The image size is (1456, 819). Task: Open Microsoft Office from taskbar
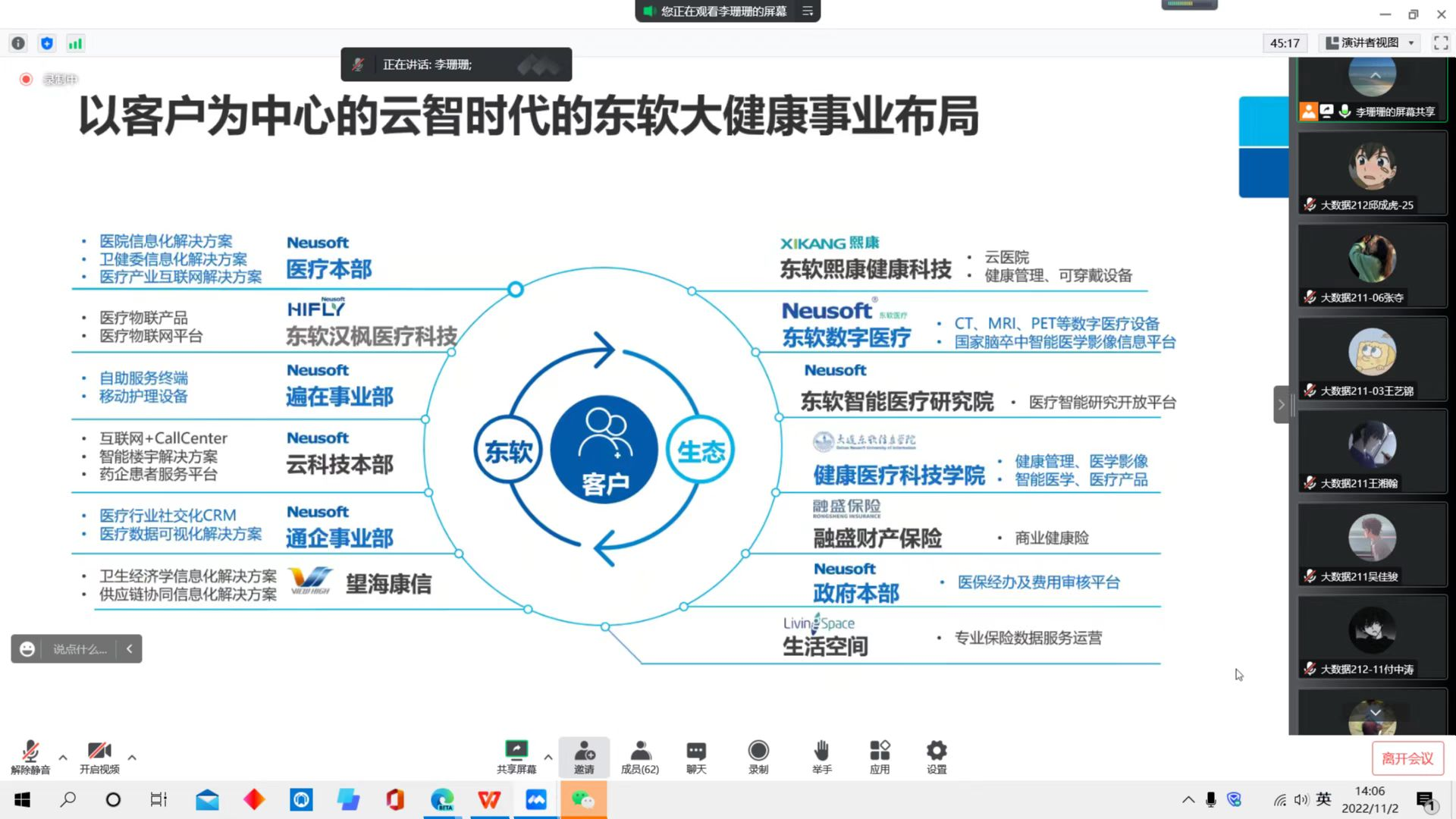tap(395, 799)
